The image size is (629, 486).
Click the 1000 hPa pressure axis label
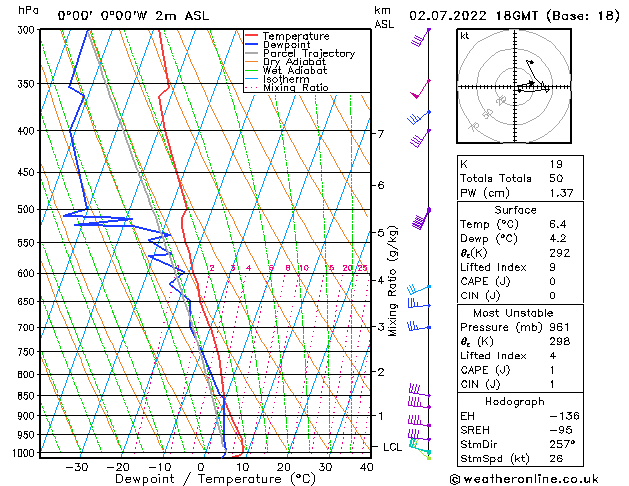(24, 453)
